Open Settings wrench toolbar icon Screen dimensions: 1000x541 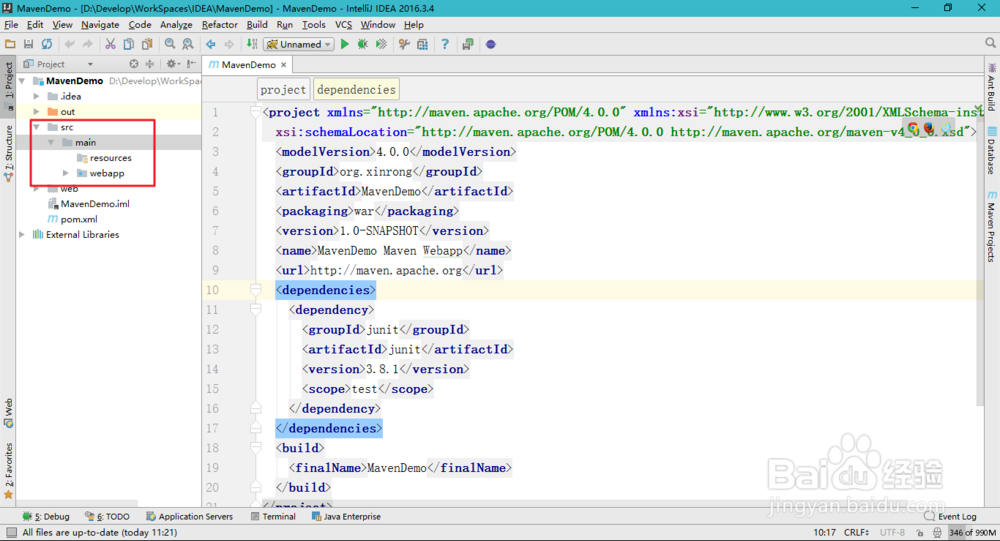tap(404, 44)
